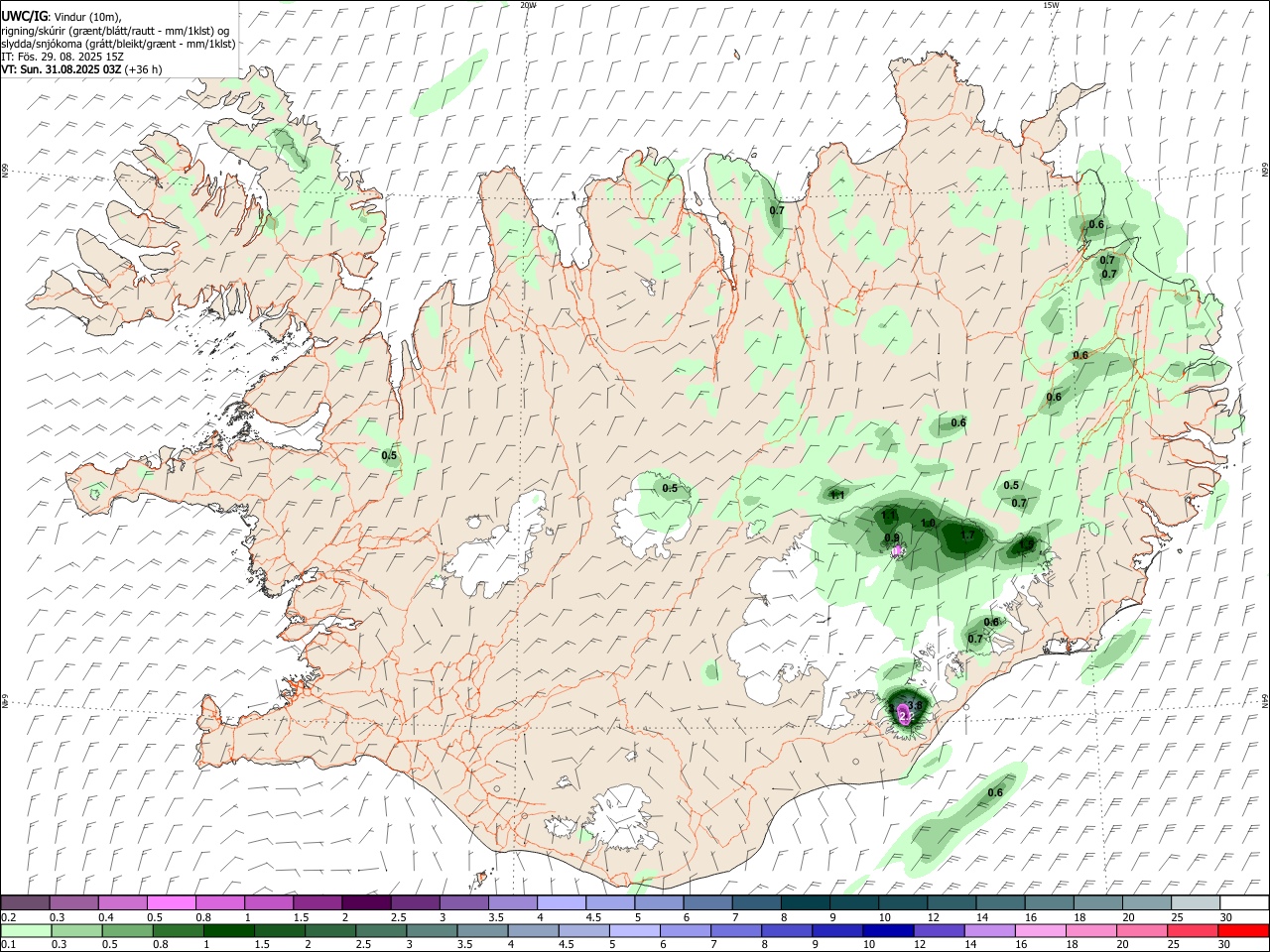Click the green 0.5 swatch in lower legend row
Viewport: 1270px width, 952px height.
pos(127,931)
